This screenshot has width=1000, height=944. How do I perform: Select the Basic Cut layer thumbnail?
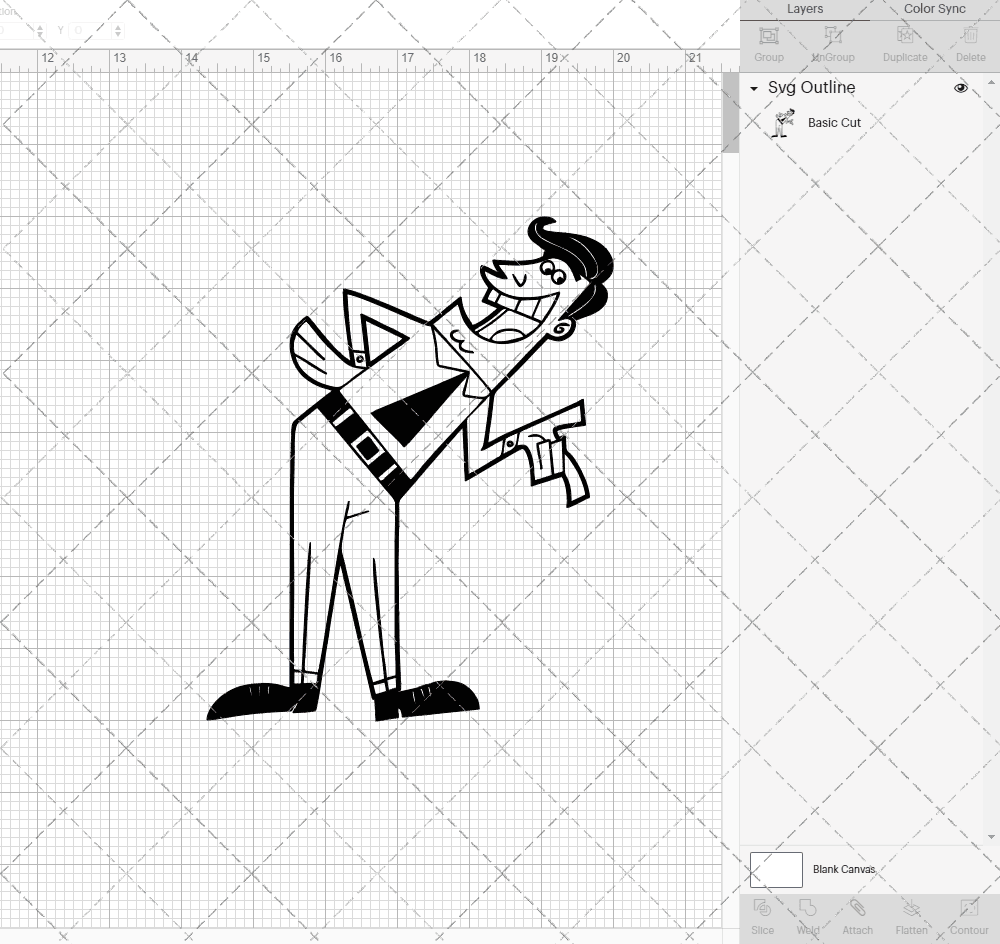[x=783, y=122]
